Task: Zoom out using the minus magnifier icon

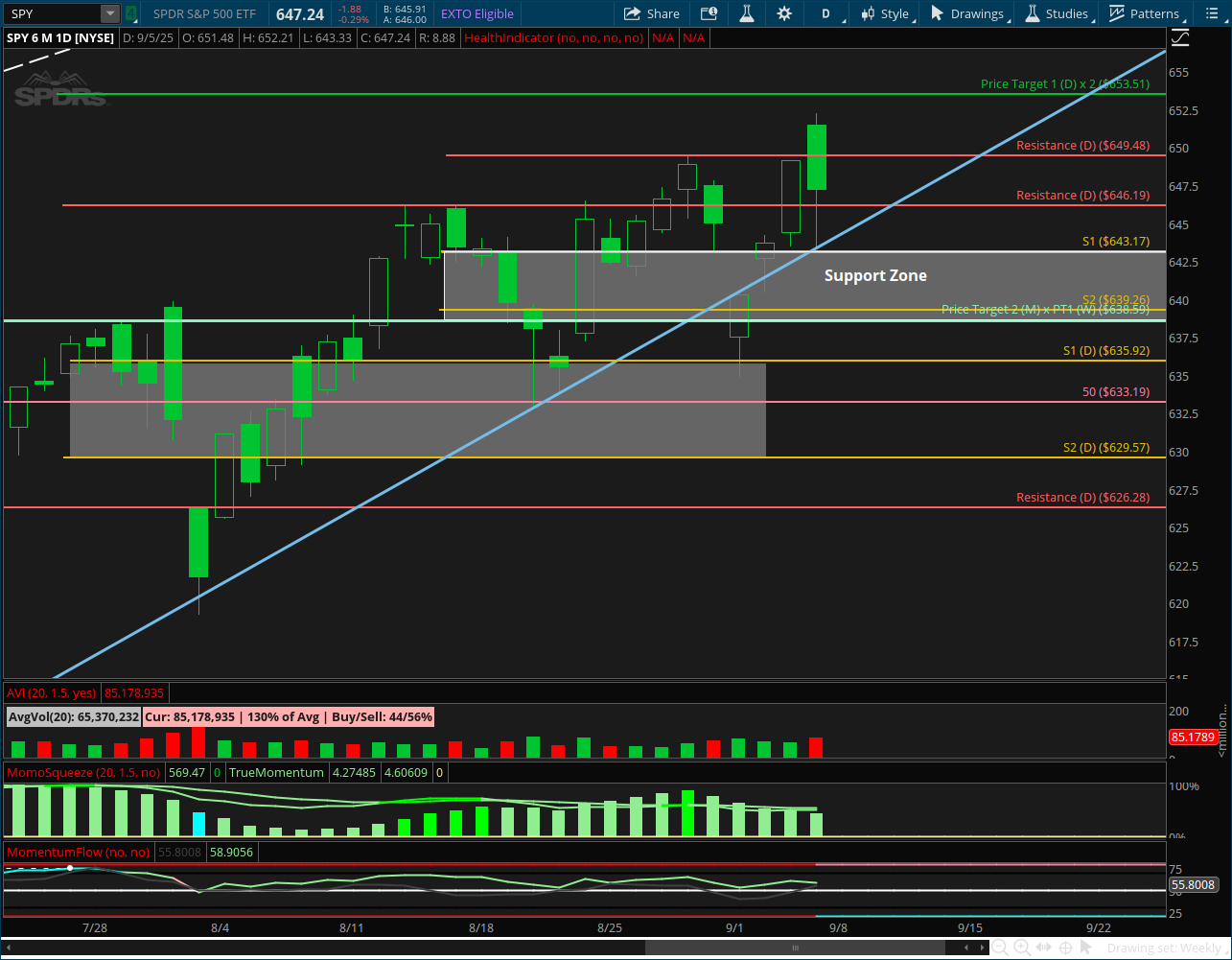Action: (x=1001, y=948)
